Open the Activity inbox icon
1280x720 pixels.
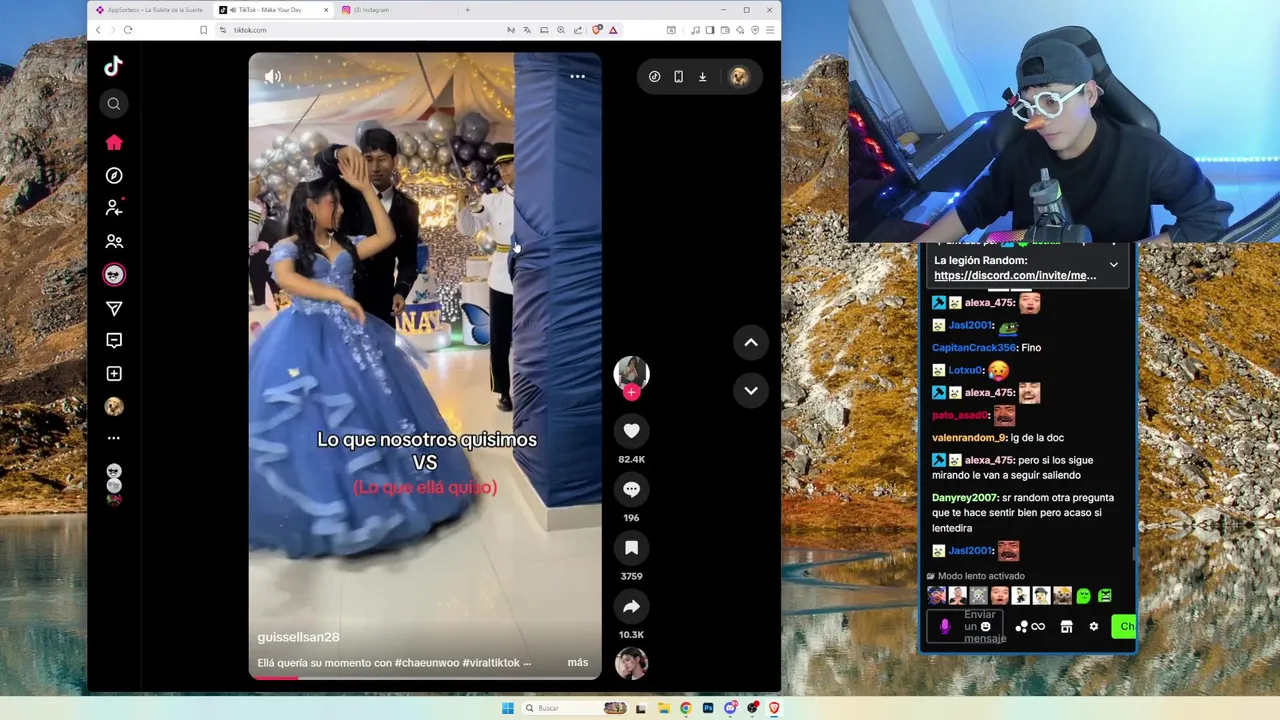tap(114, 341)
